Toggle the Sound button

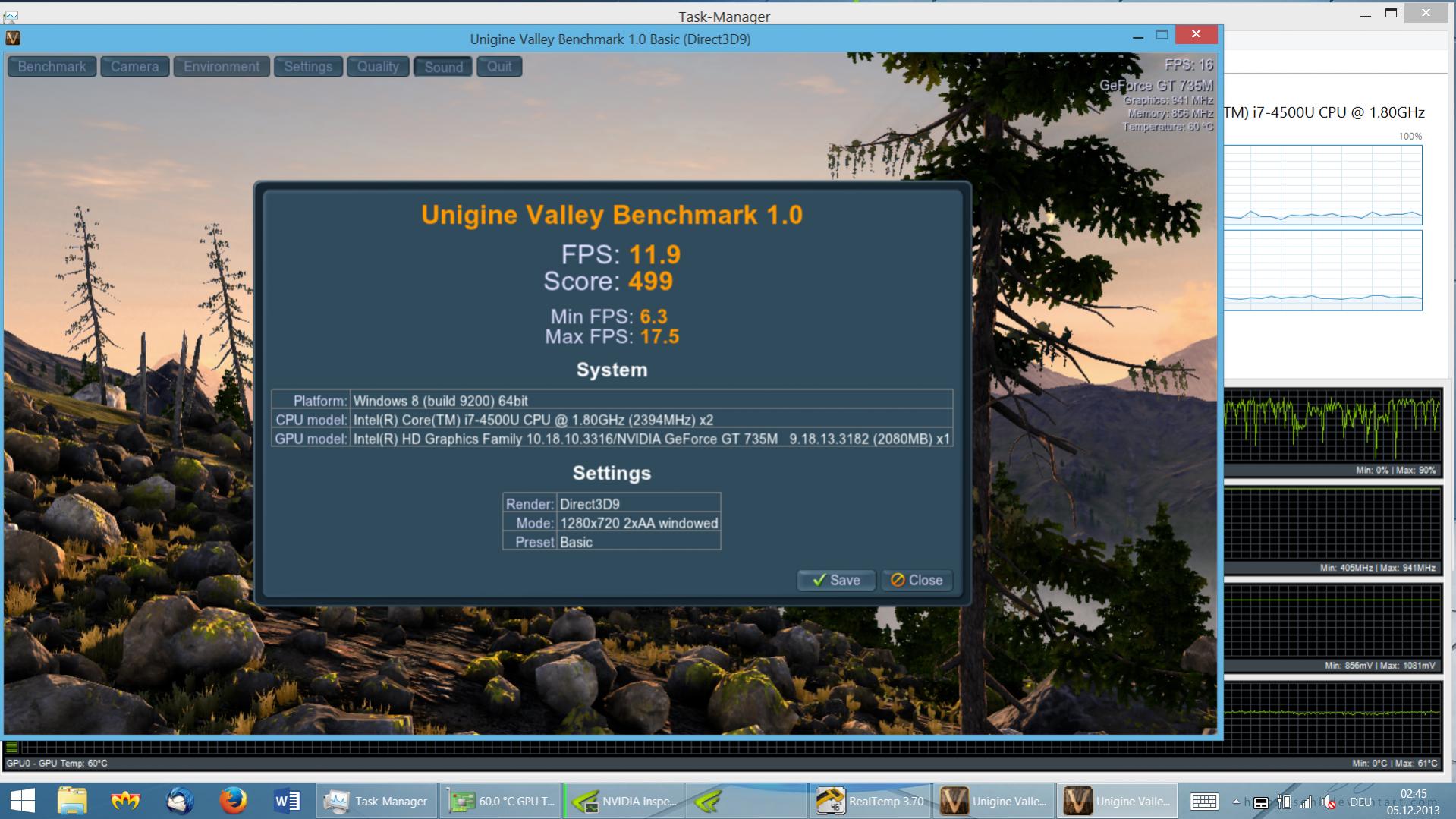443,67
